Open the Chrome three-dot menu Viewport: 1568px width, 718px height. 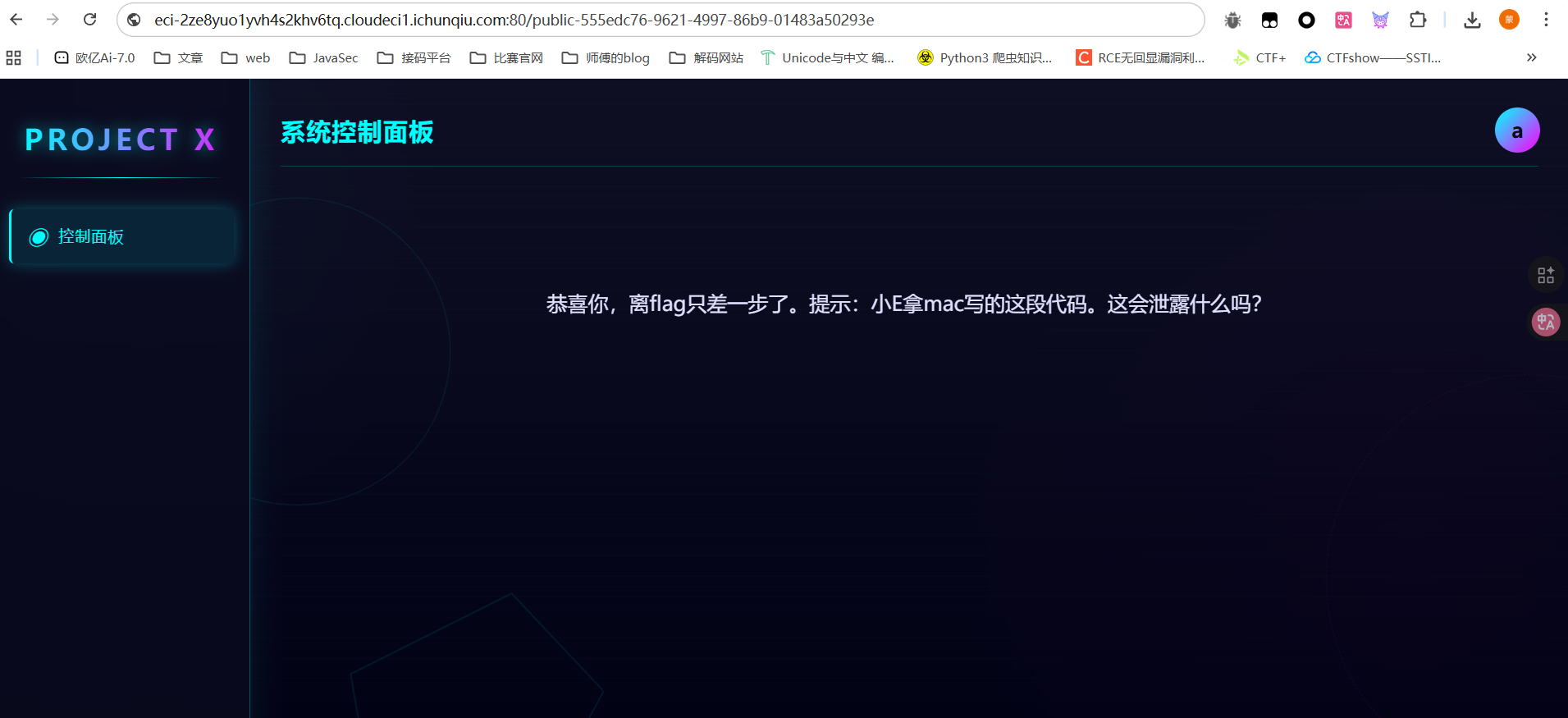pos(1546,20)
